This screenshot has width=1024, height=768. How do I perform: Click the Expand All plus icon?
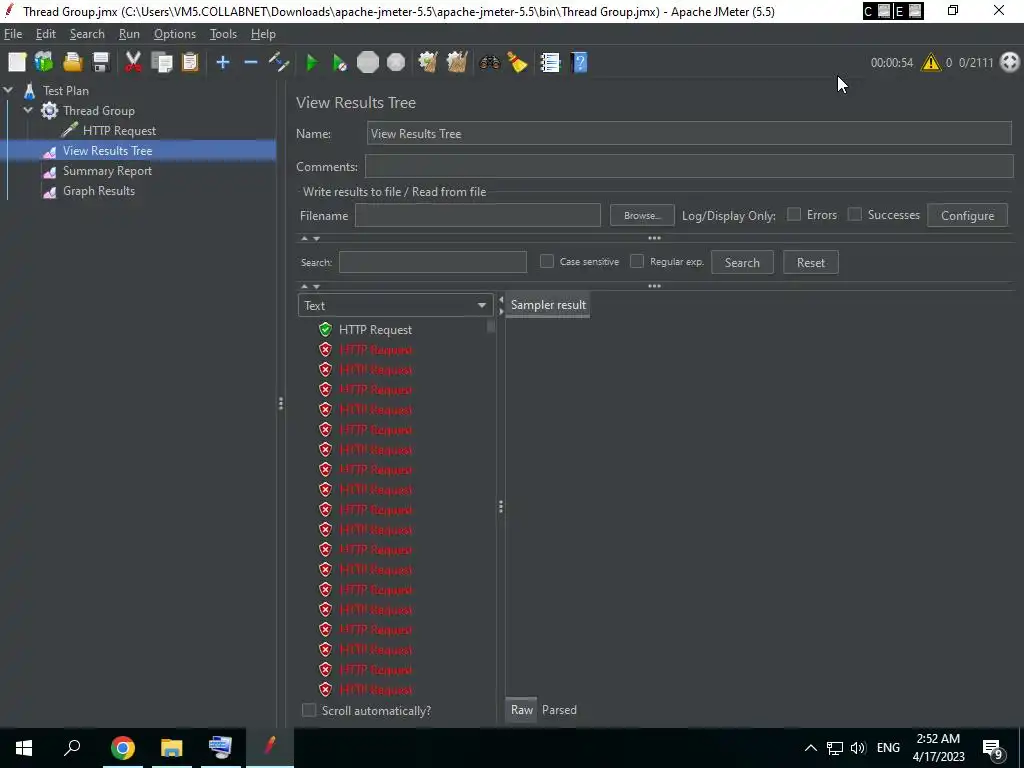223,63
